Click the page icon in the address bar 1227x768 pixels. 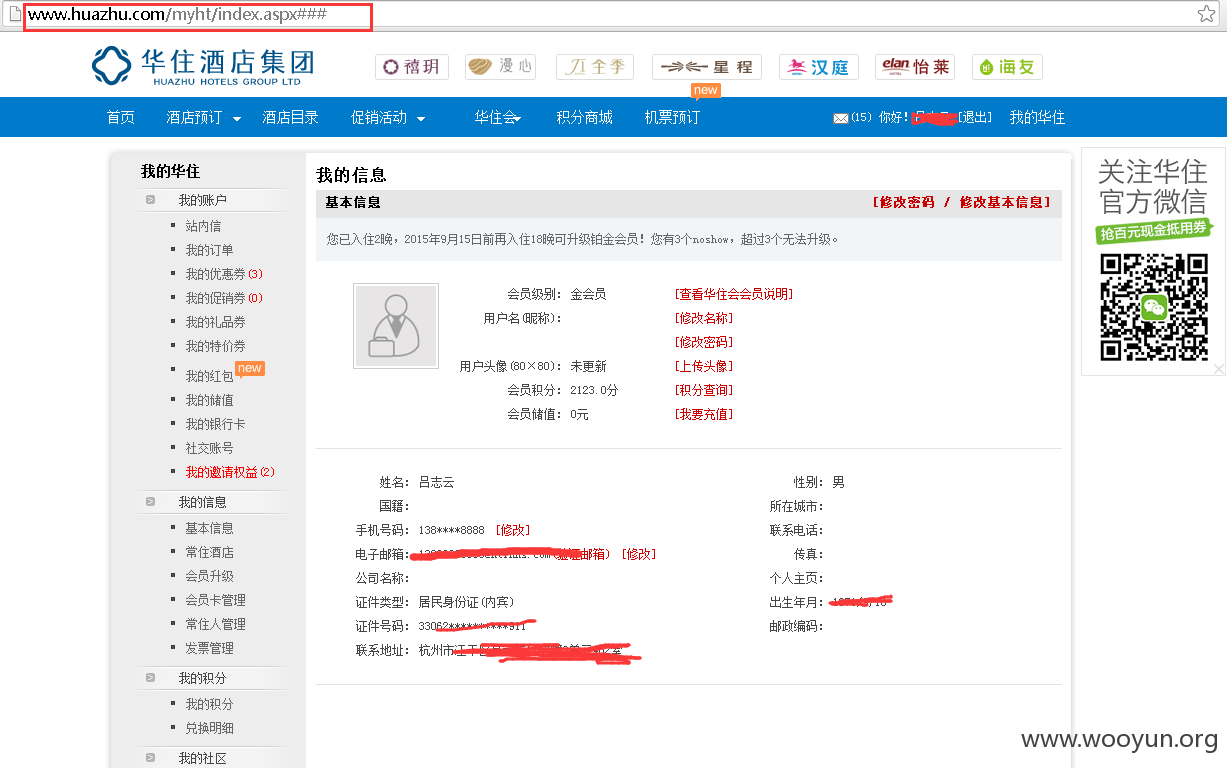coord(15,14)
